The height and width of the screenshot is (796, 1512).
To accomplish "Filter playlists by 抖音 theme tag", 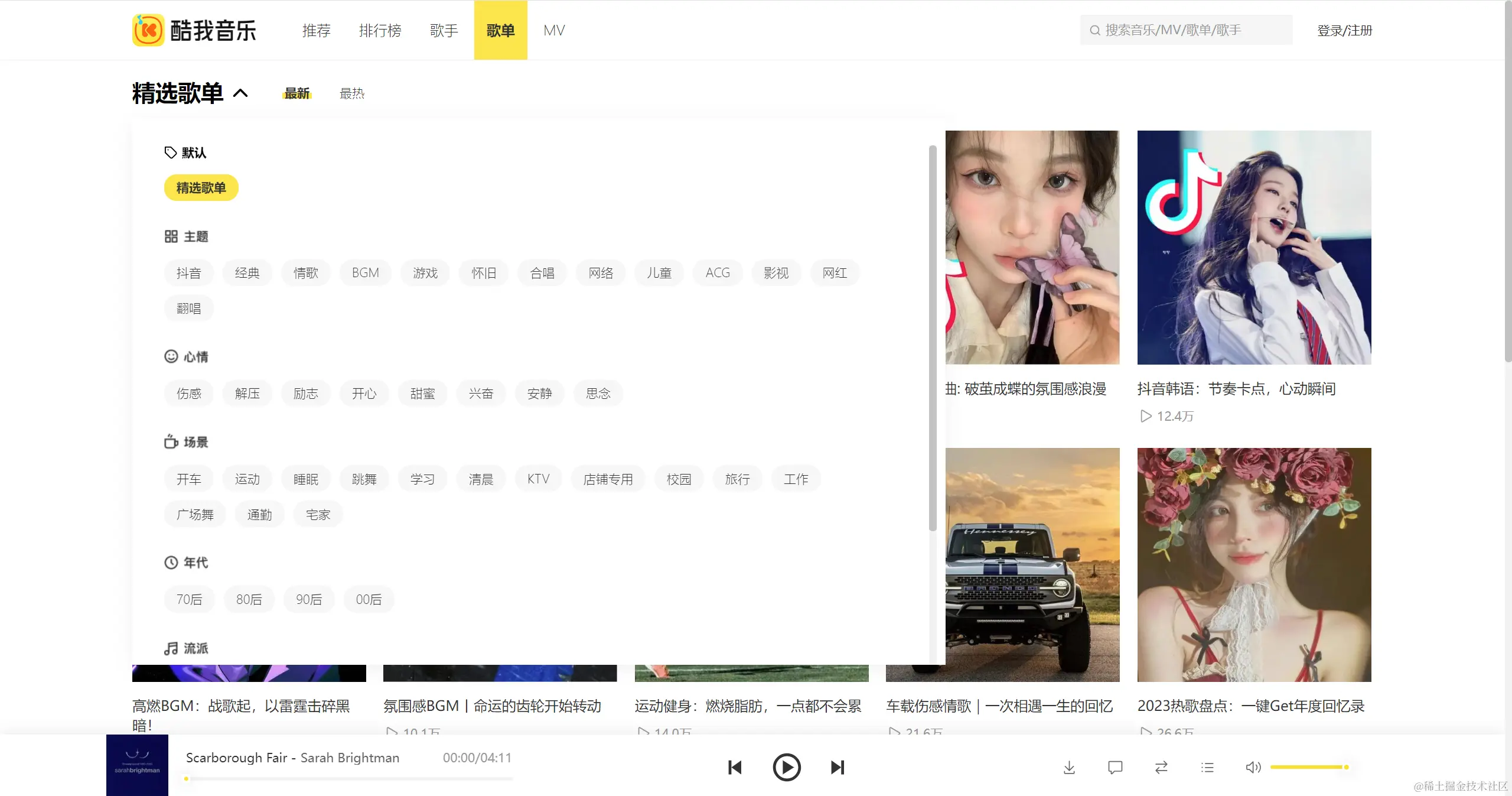I will (188, 273).
